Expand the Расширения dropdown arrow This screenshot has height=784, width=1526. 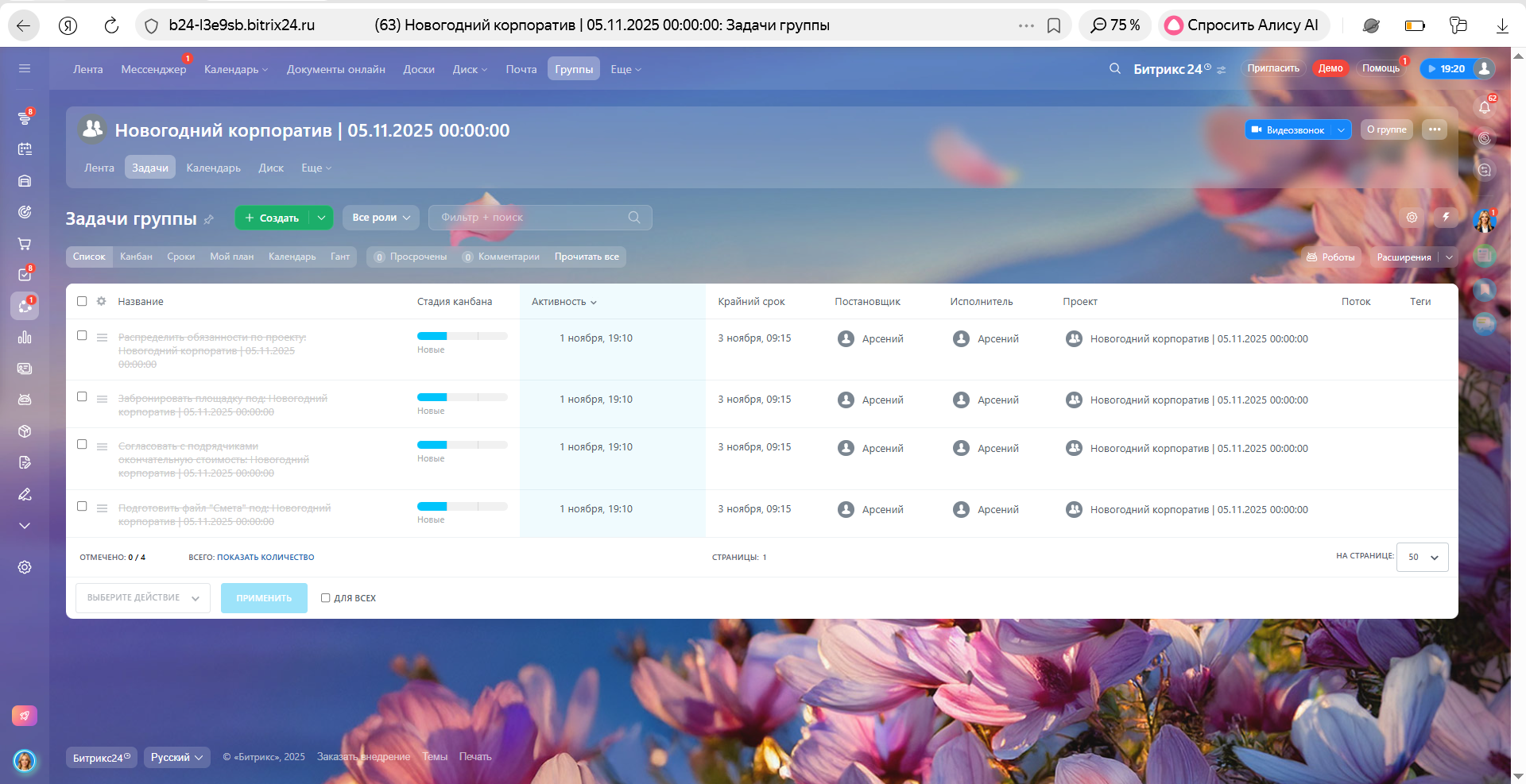click(x=1449, y=257)
